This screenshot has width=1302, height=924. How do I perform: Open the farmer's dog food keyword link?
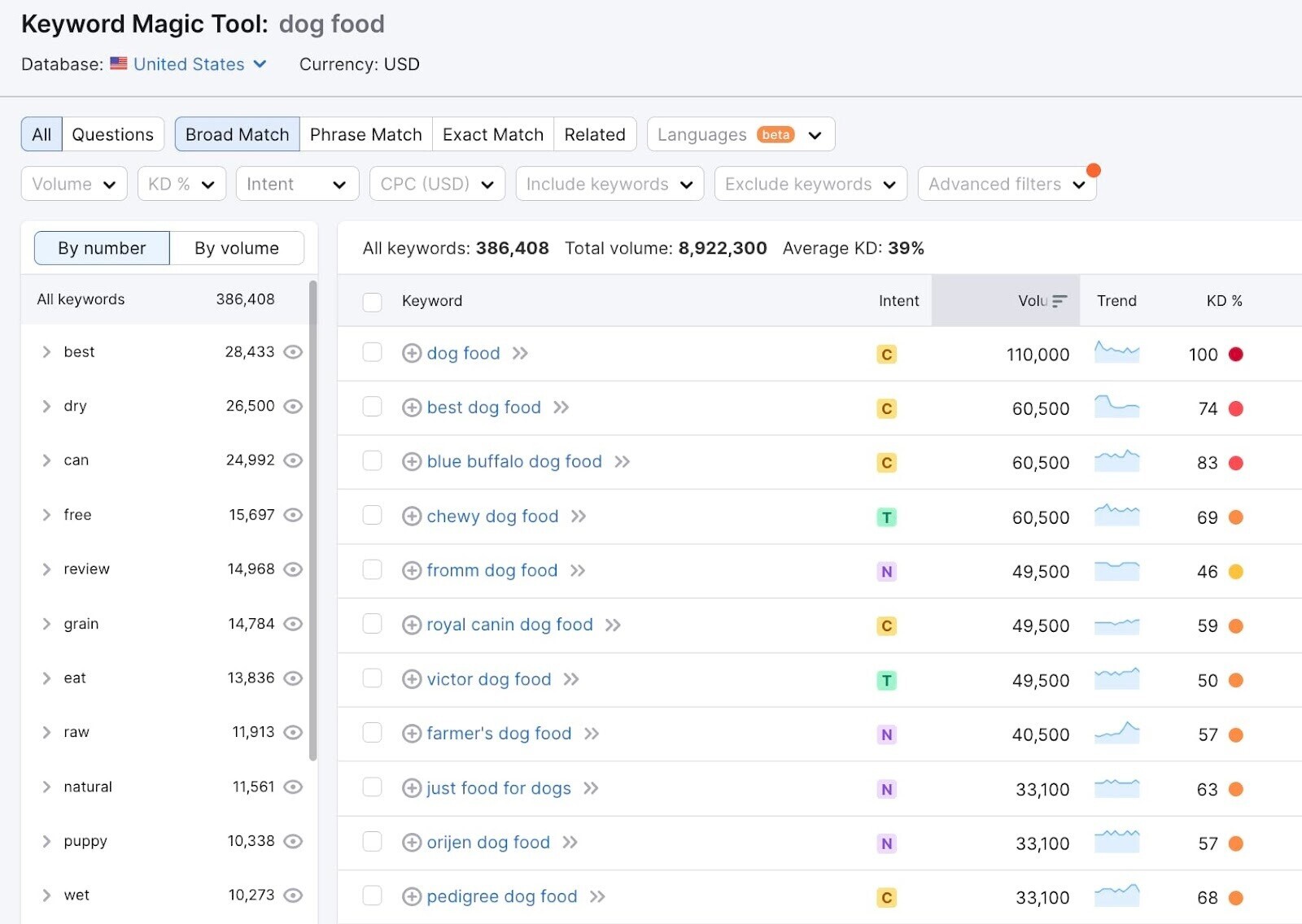pos(499,734)
